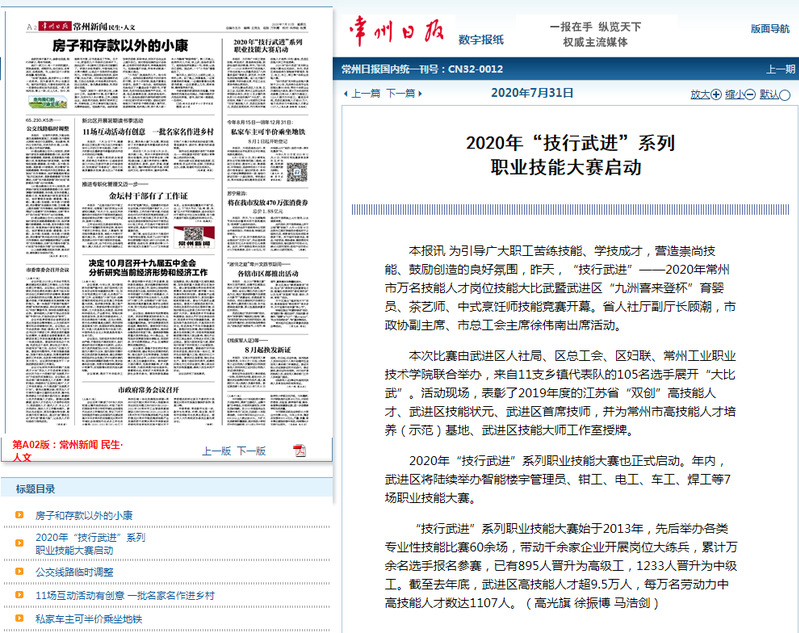The image size is (799, 633).
Task: Click the 默认 default-size circle icon
Action: (x=785, y=95)
